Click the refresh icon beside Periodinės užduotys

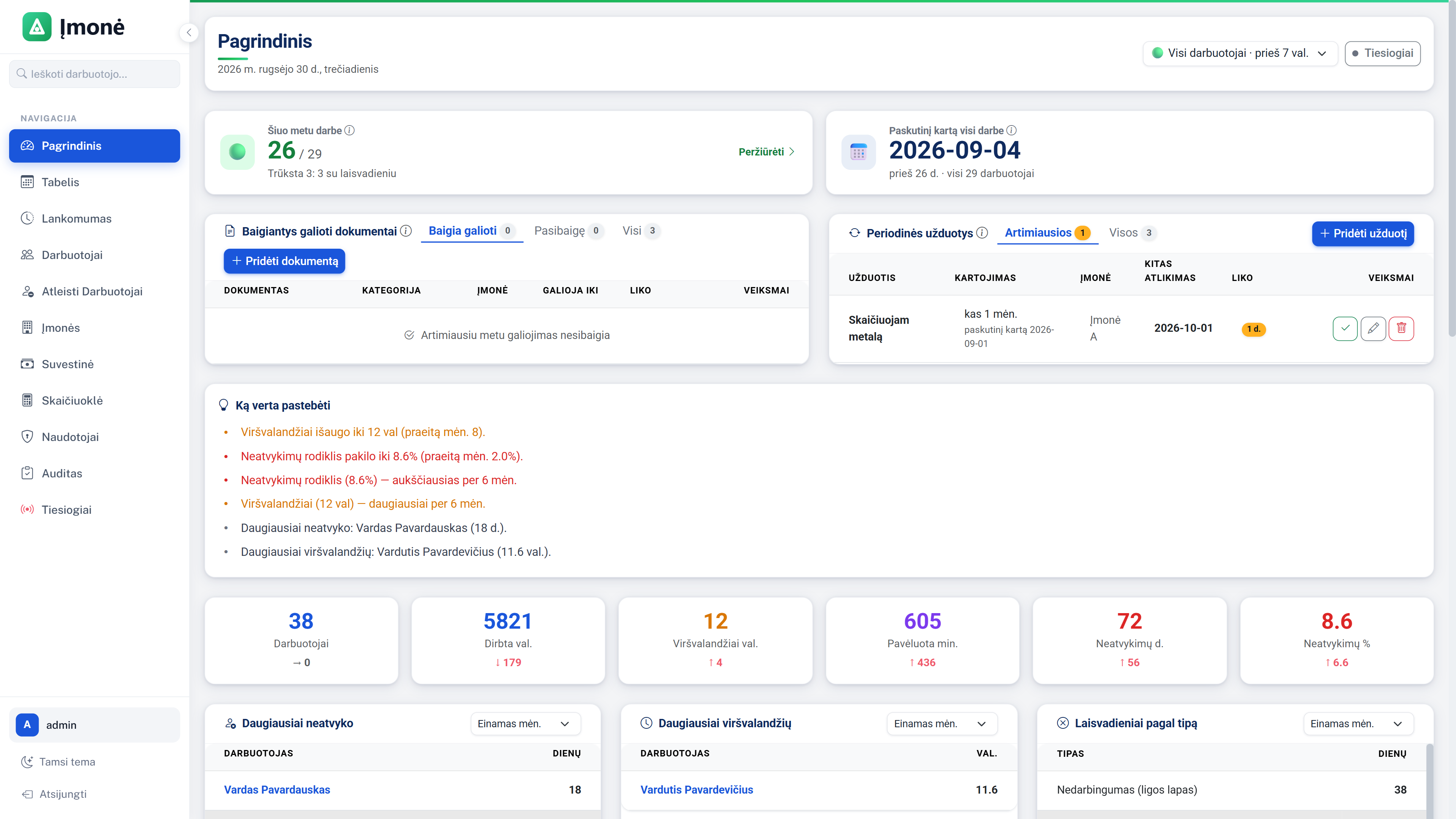pyautogui.click(x=855, y=233)
